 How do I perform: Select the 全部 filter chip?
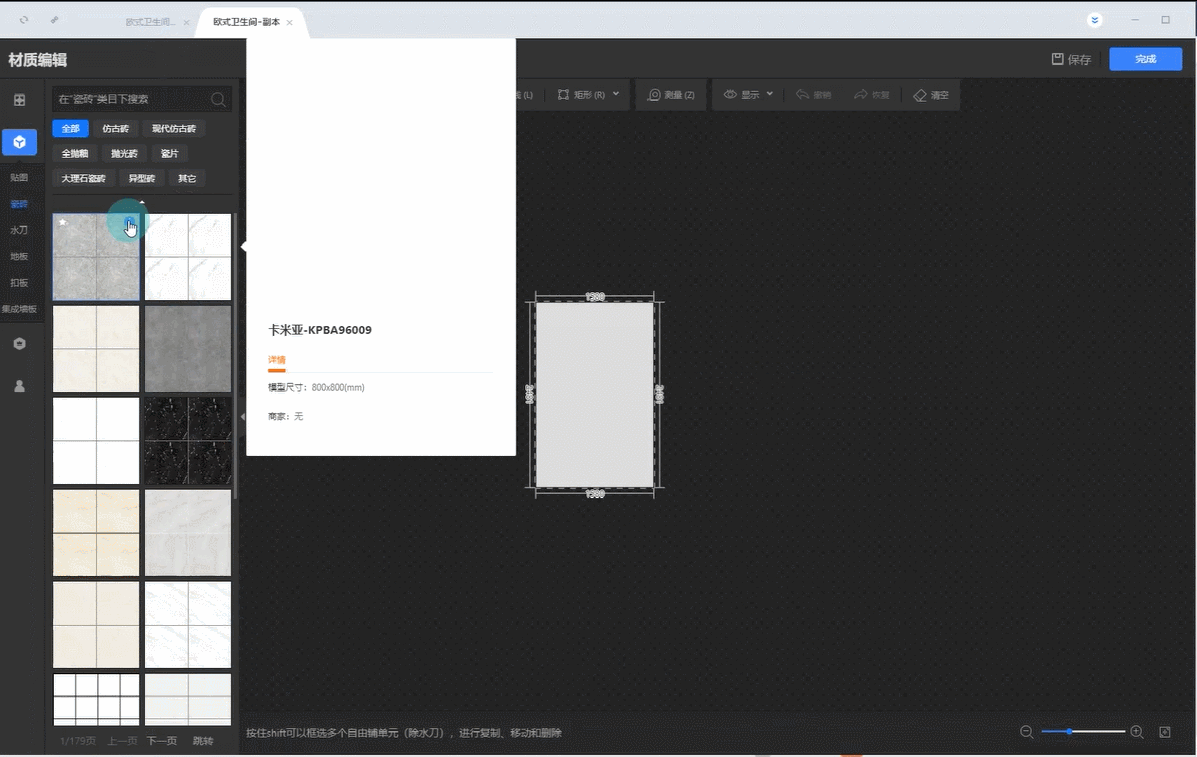(x=70, y=128)
